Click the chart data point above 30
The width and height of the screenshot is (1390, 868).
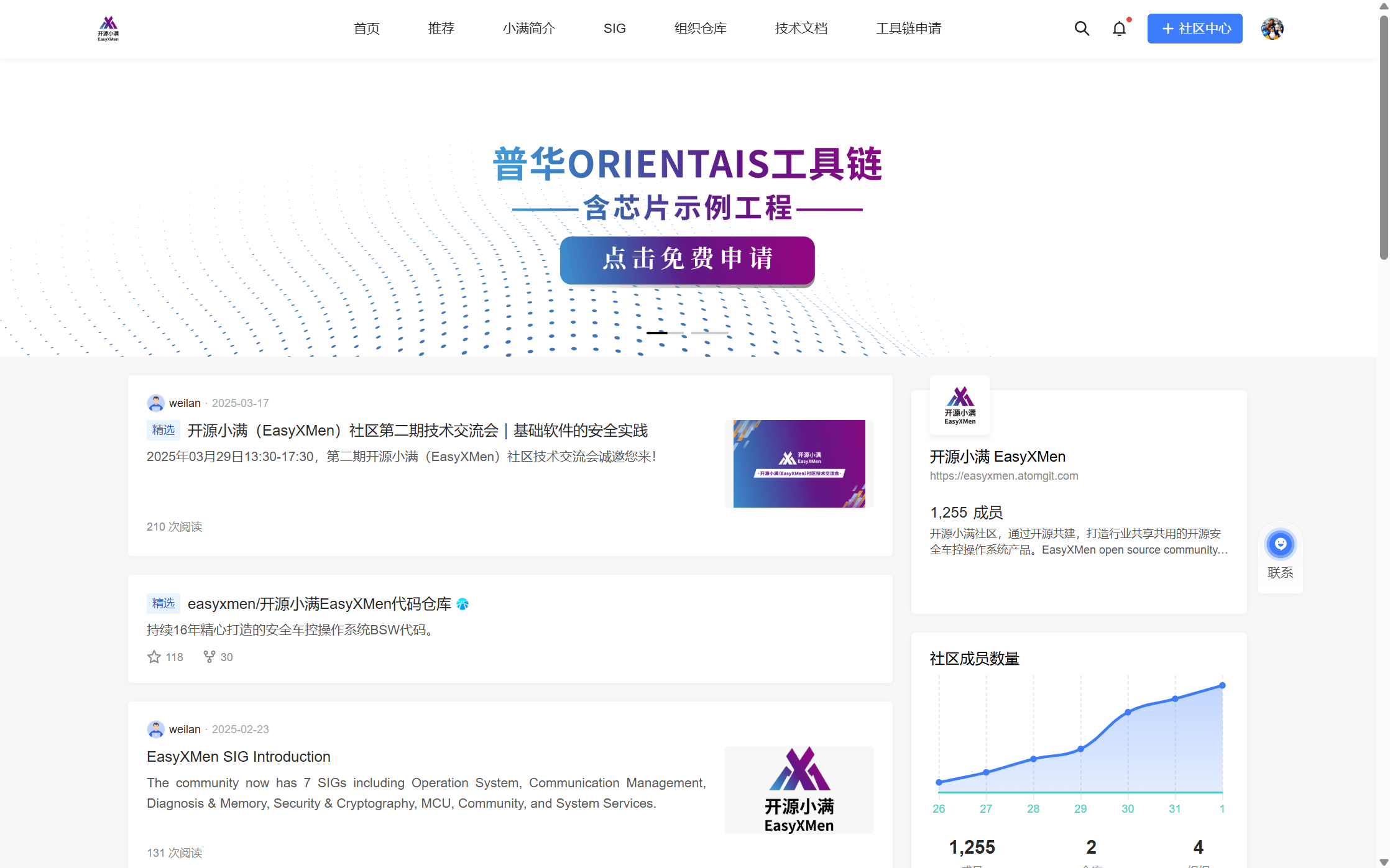1128,712
